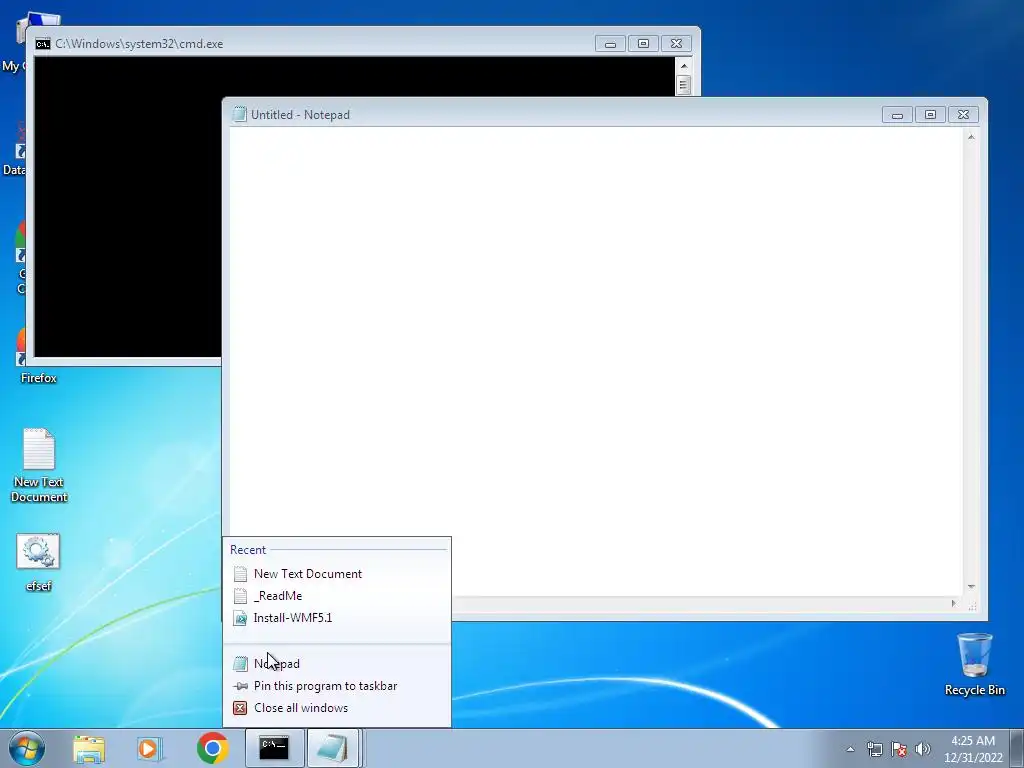The height and width of the screenshot is (768, 1024).
Task: Click the Windows Start orb
Action: tap(27, 748)
